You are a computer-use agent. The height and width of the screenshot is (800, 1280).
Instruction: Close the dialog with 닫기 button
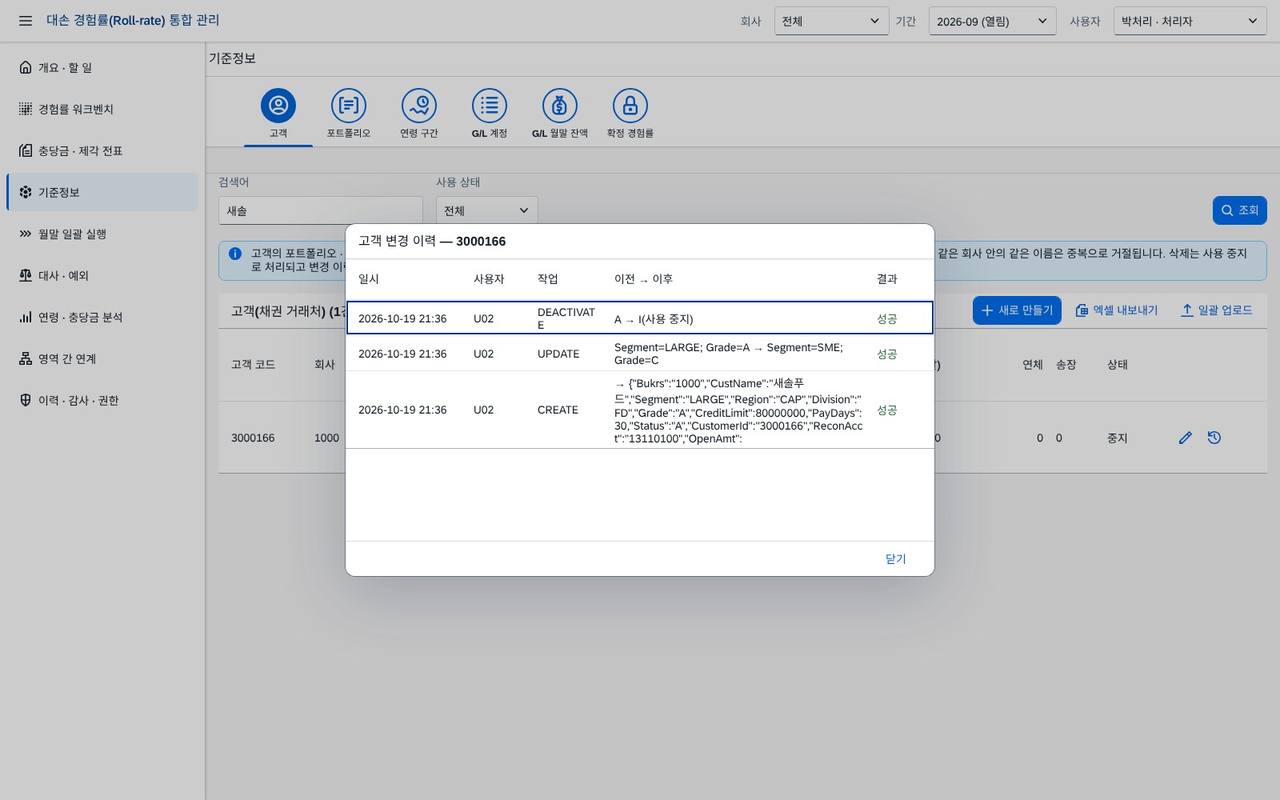click(x=895, y=559)
